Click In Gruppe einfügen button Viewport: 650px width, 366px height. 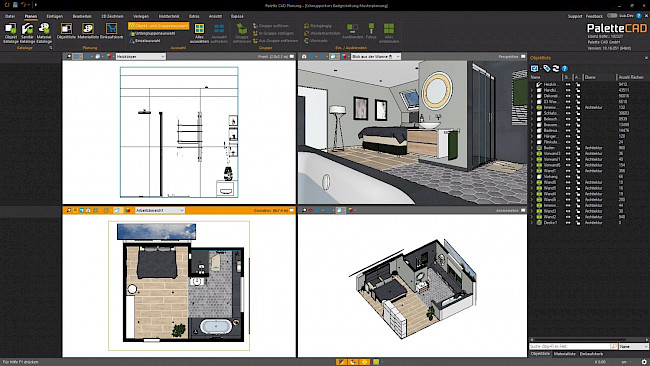click(274, 33)
